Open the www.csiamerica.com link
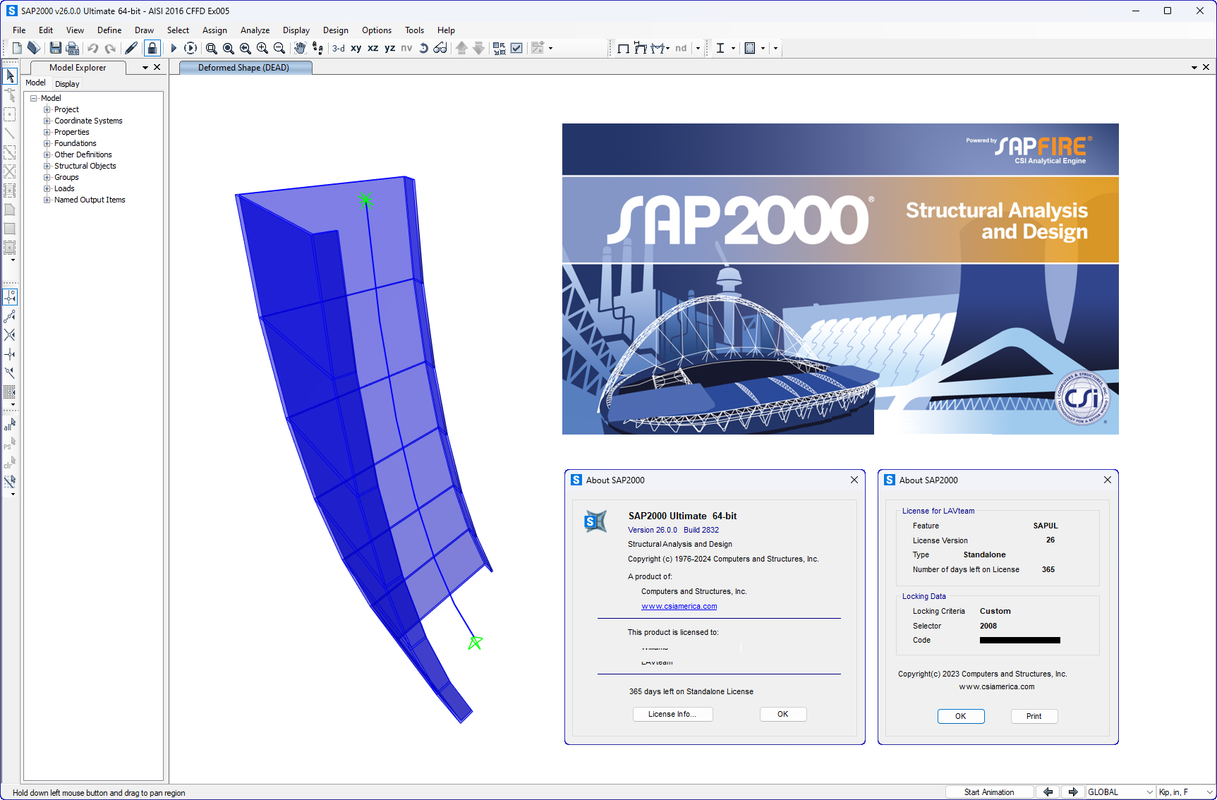Viewport: 1217px width, 800px height. point(679,606)
